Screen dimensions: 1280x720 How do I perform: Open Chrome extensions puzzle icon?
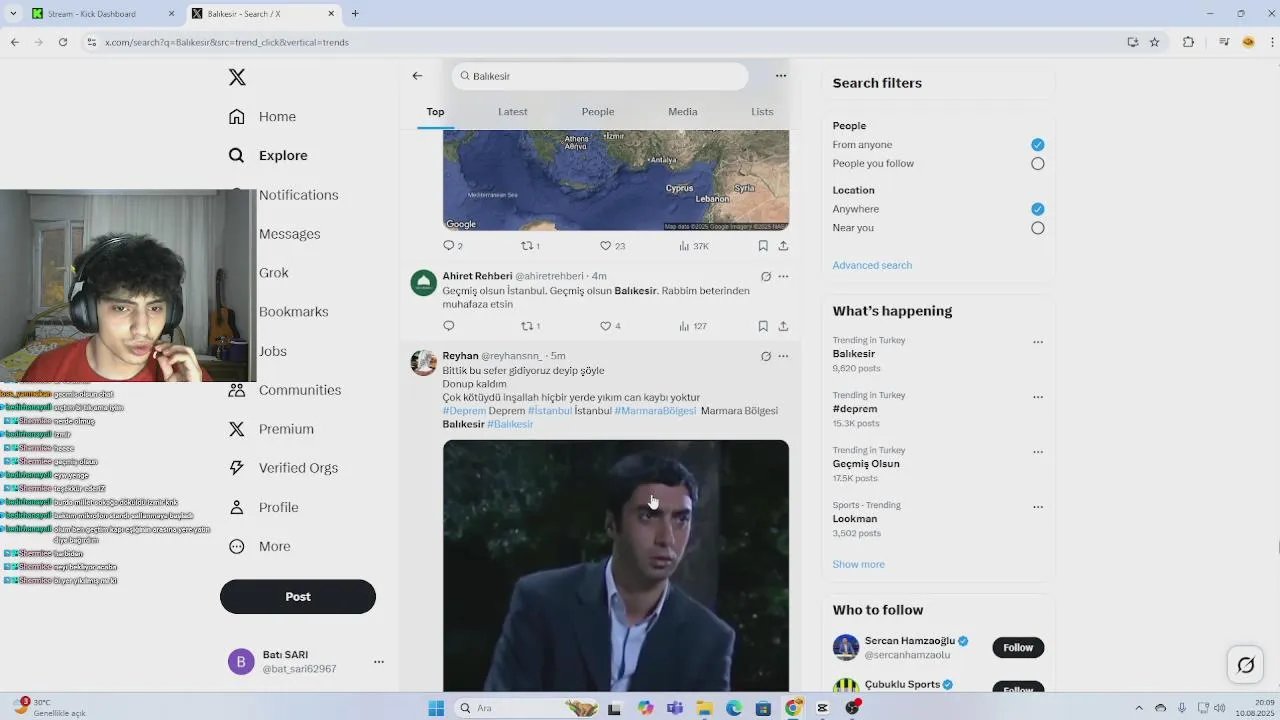[1188, 42]
